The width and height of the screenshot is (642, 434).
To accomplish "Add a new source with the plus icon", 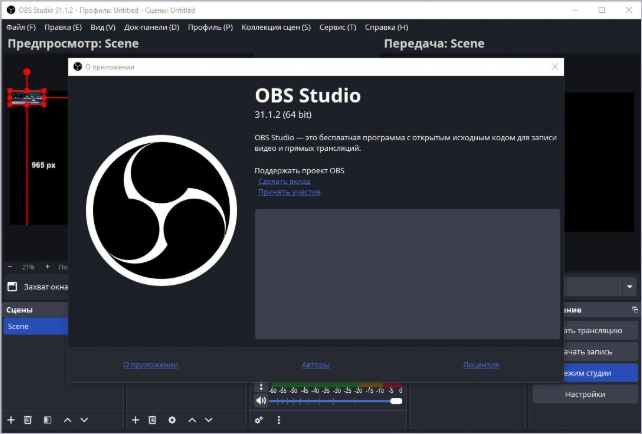I will (135, 420).
